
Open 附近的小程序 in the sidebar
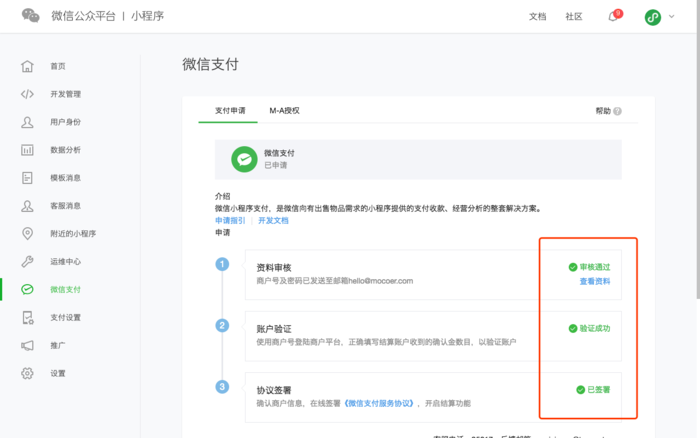[73, 234]
